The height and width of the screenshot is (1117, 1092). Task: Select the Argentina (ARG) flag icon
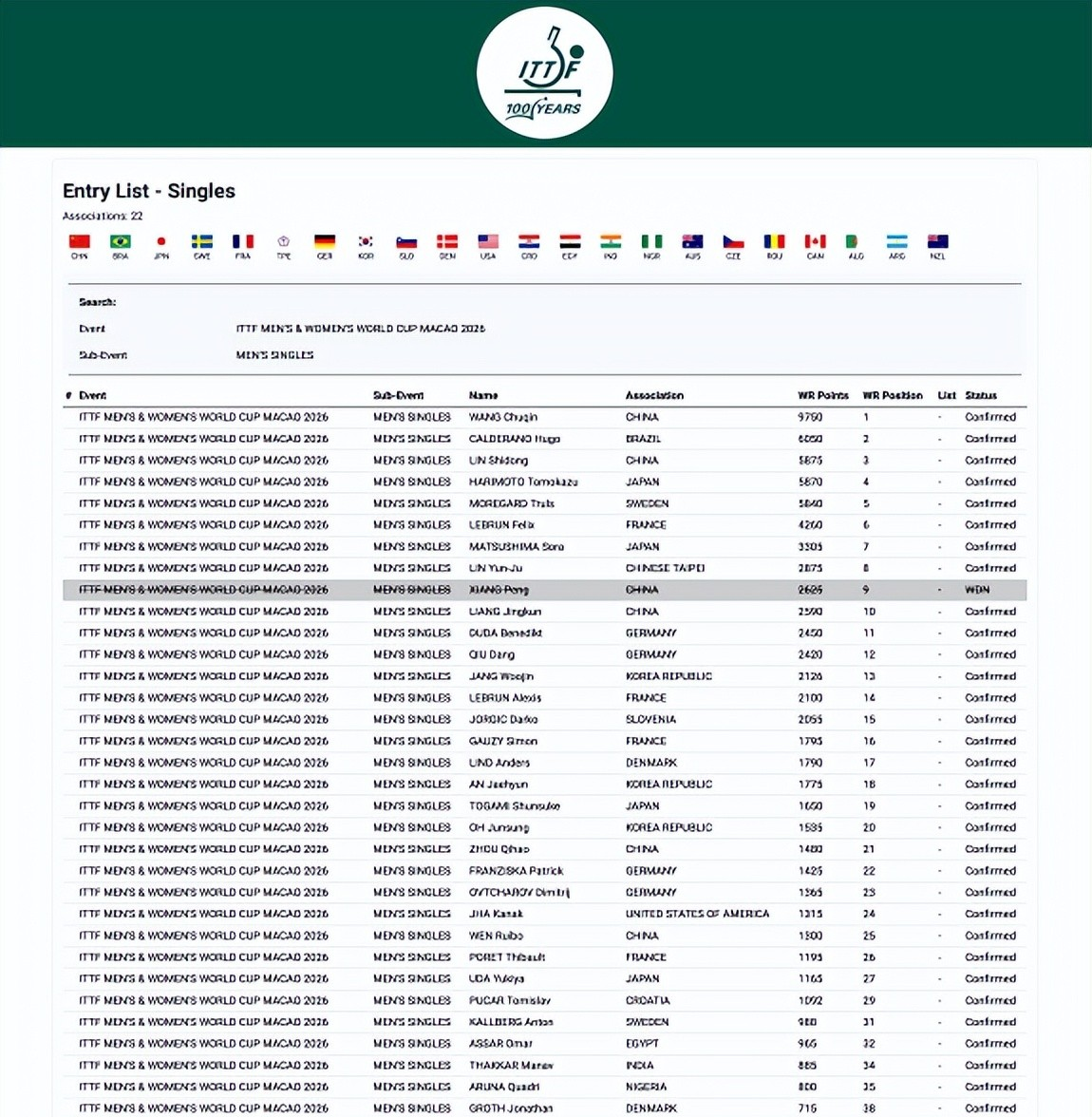896,241
